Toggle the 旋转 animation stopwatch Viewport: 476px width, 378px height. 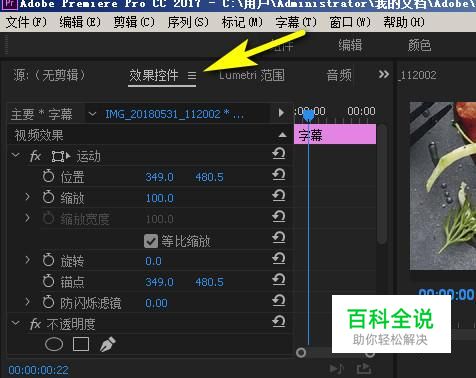(48, 260)
